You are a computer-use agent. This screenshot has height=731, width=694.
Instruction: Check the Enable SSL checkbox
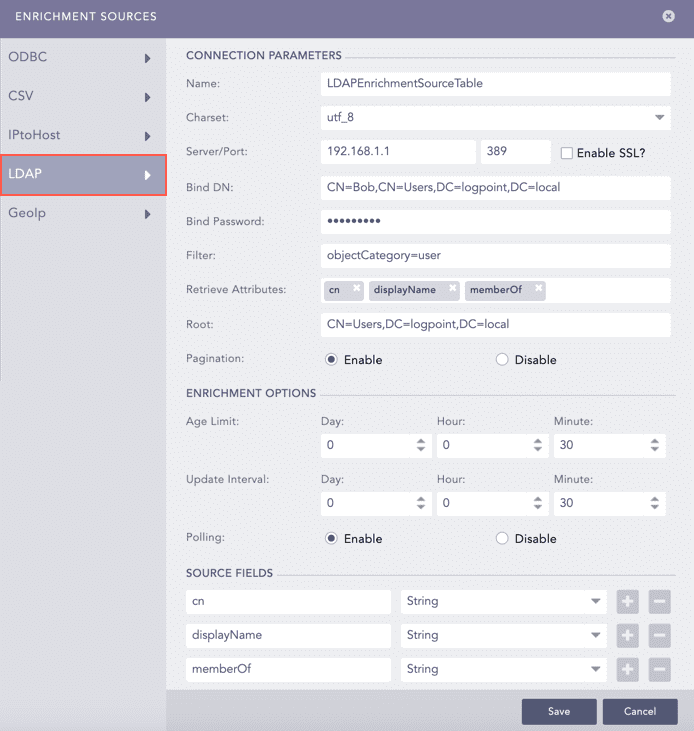tap(567, 153)
